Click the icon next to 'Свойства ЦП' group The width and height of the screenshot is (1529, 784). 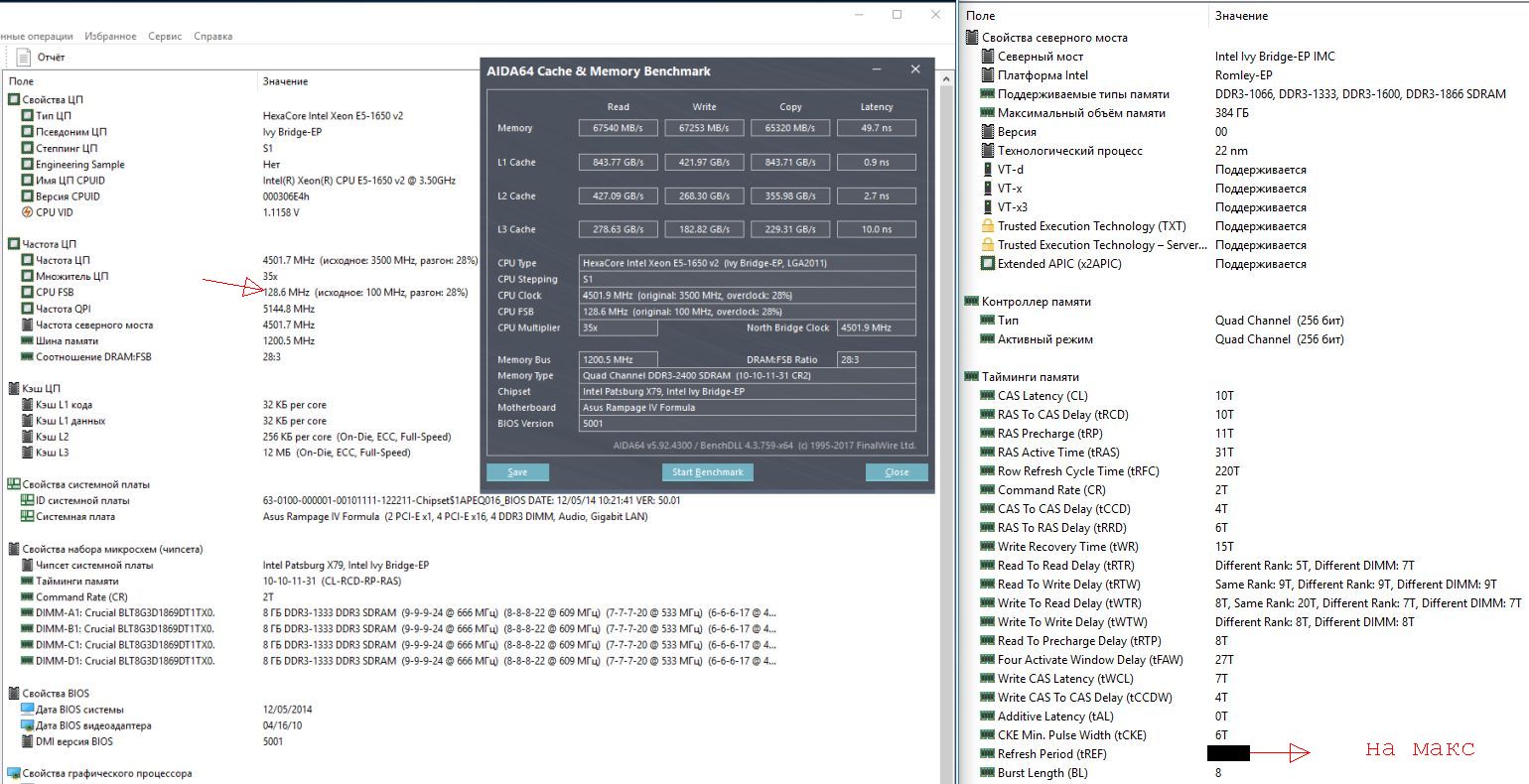coord(14,99)
